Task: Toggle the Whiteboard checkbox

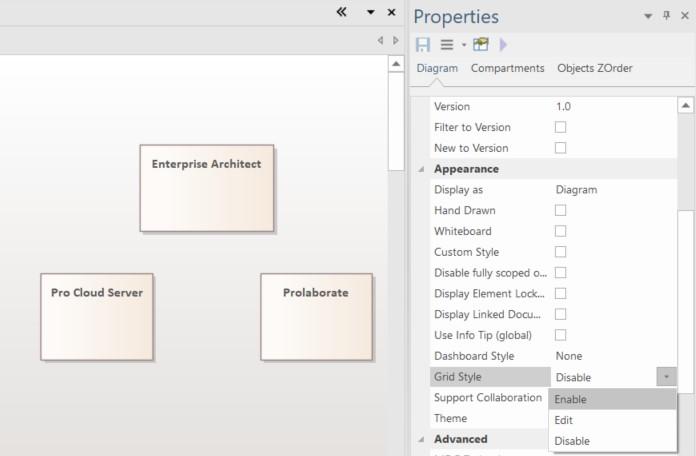Action: pyautogui.click(x=560, y=231)
